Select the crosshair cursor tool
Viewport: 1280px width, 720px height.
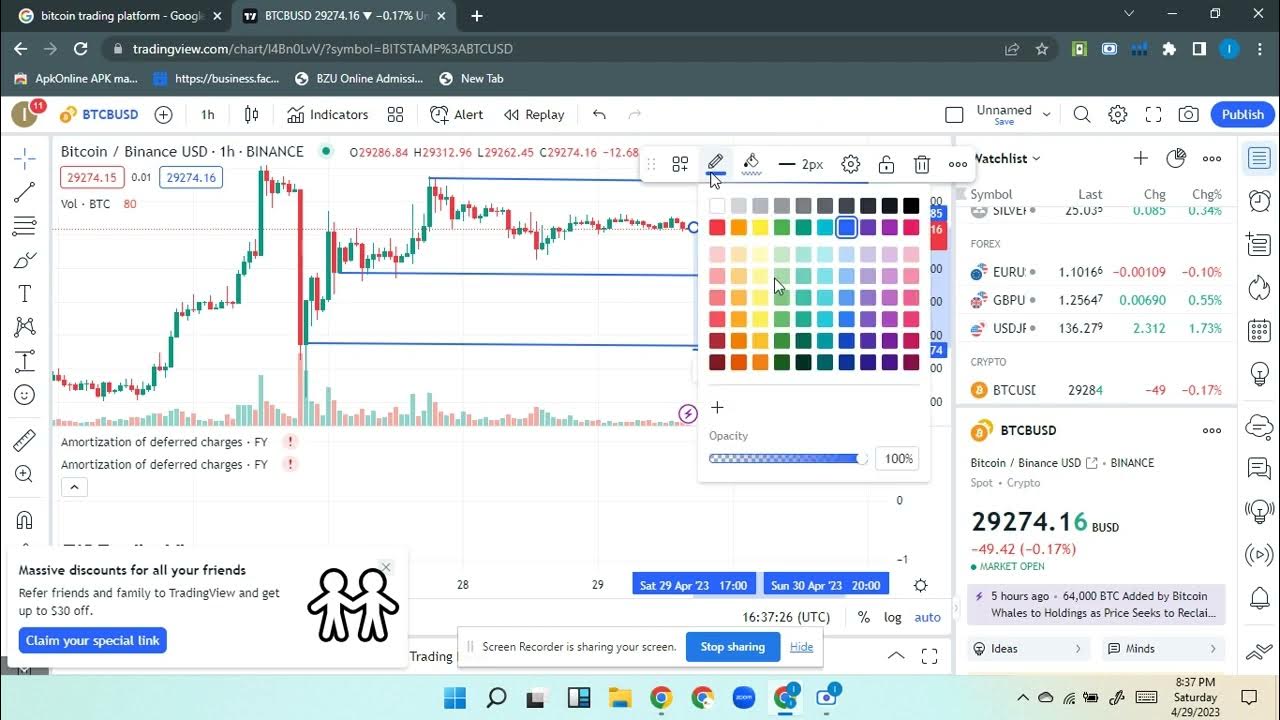(25, 158)
